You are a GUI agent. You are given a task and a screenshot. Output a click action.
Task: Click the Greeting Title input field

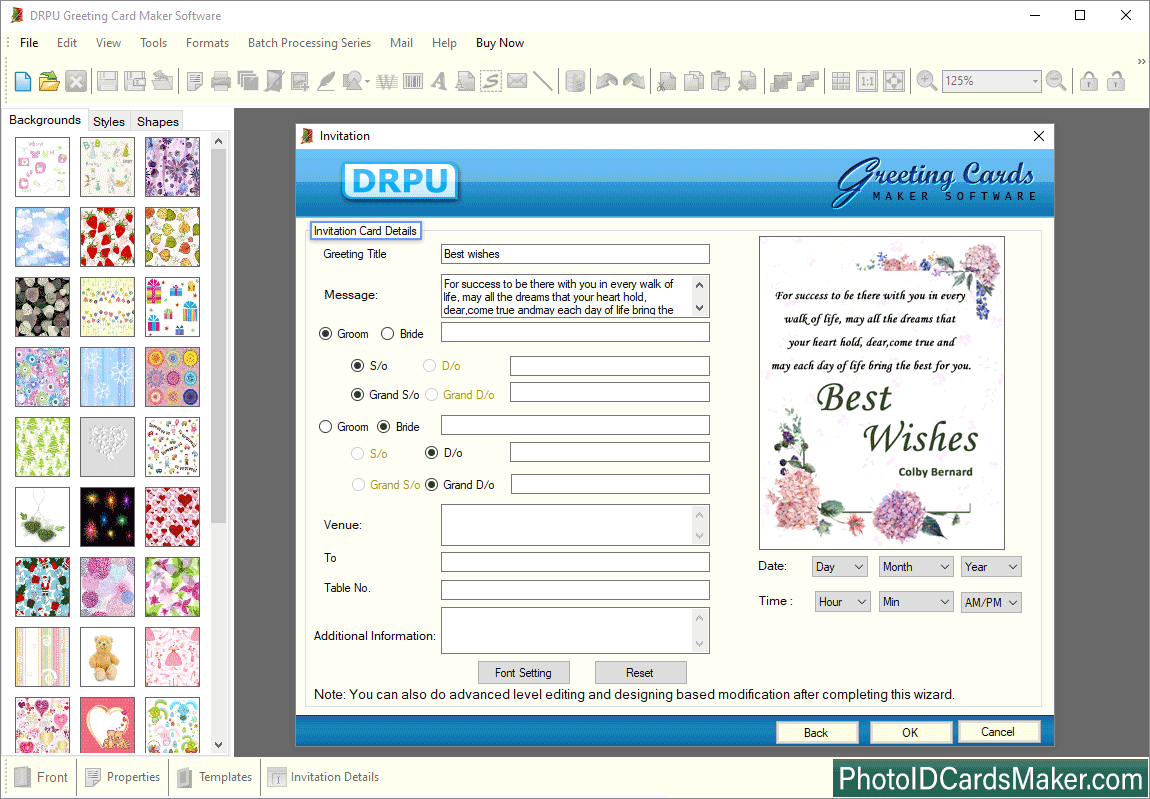coord(575,254)
